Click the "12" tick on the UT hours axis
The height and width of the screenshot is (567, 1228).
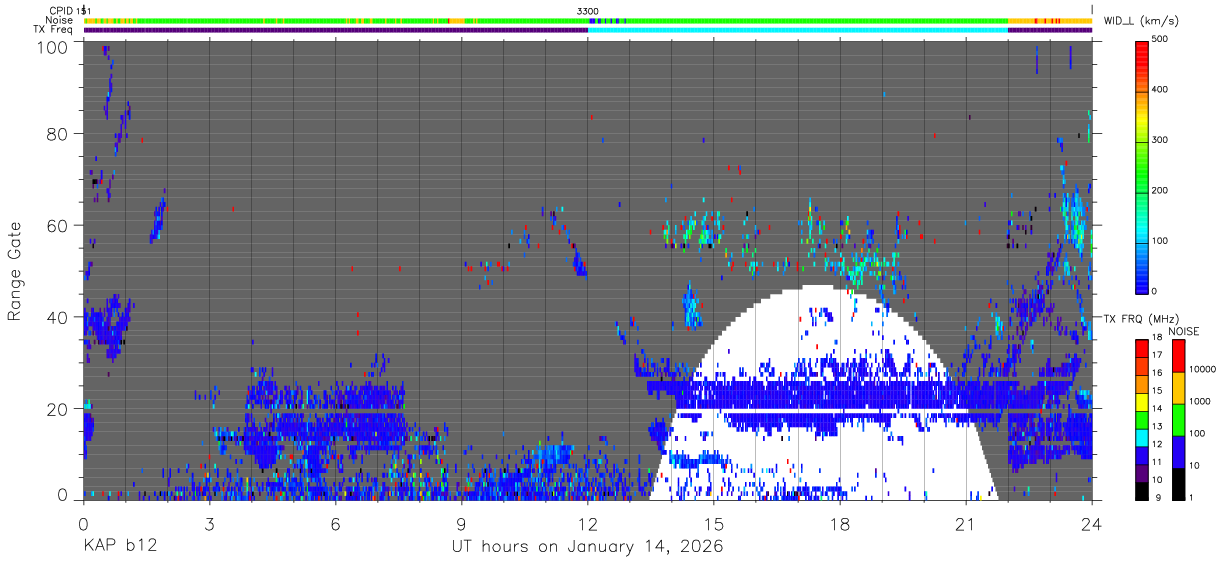click(x=588, y=525)
